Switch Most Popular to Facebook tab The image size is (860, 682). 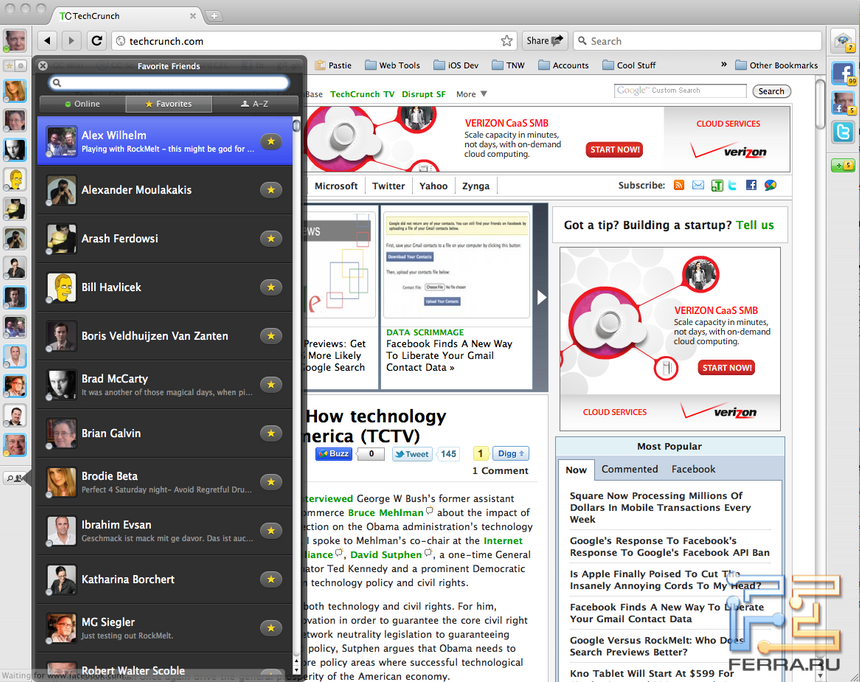(x=693, y=469)
